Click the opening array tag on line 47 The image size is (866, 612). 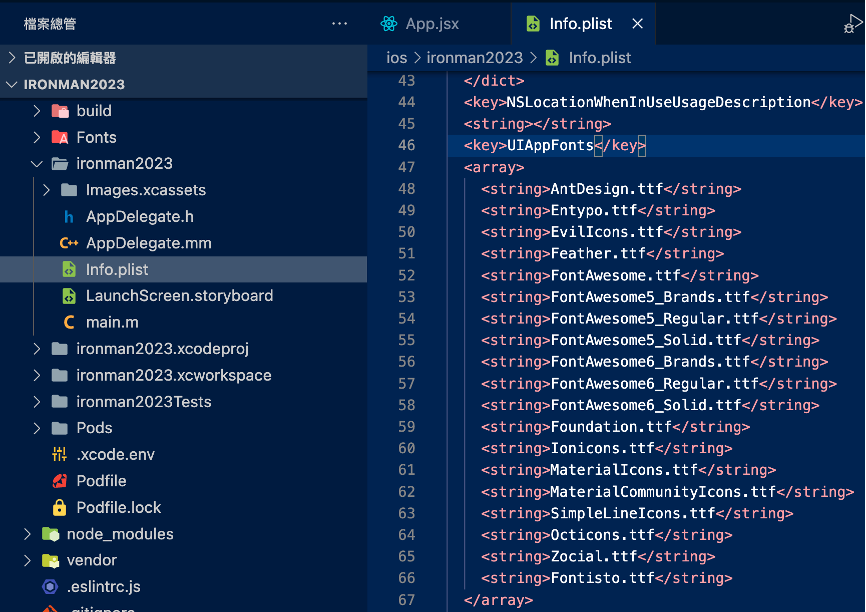pyautogui.click(x=494, y=167)
